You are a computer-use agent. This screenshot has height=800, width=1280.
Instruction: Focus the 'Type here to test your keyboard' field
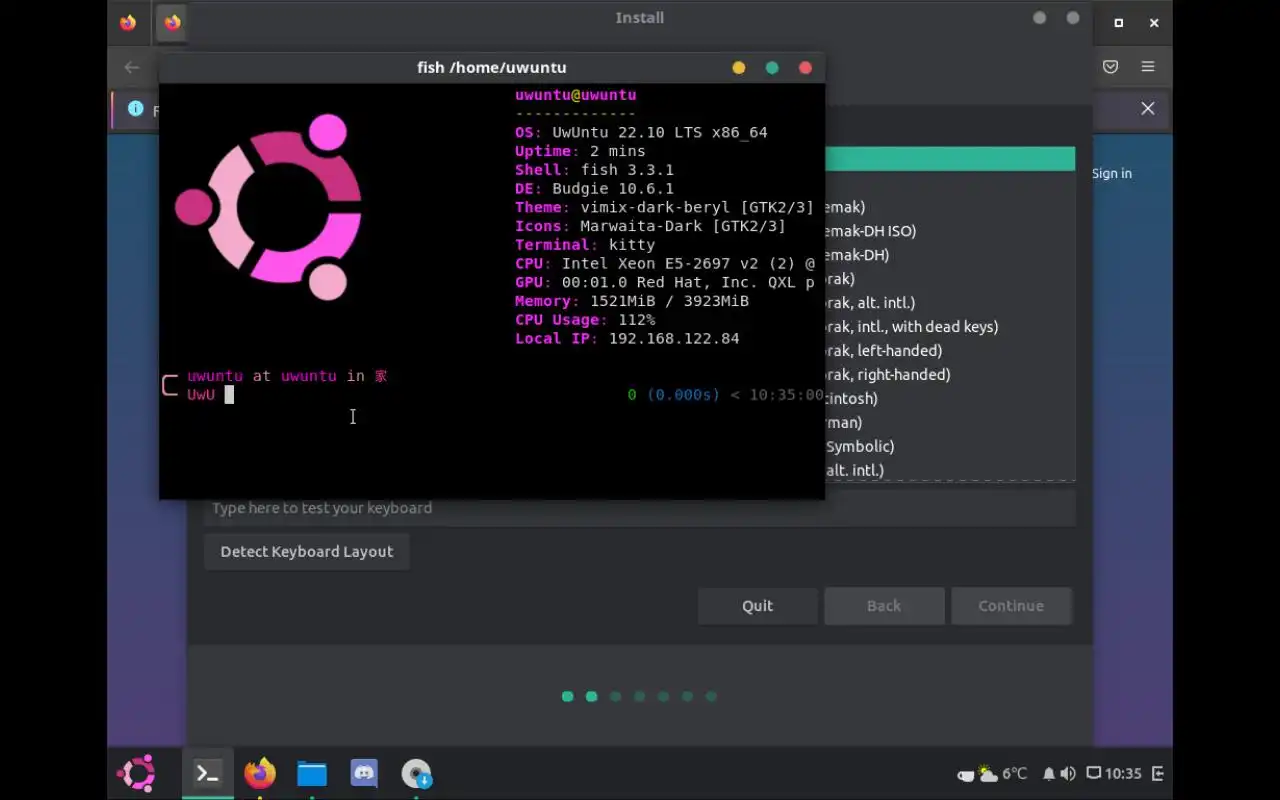640,508
